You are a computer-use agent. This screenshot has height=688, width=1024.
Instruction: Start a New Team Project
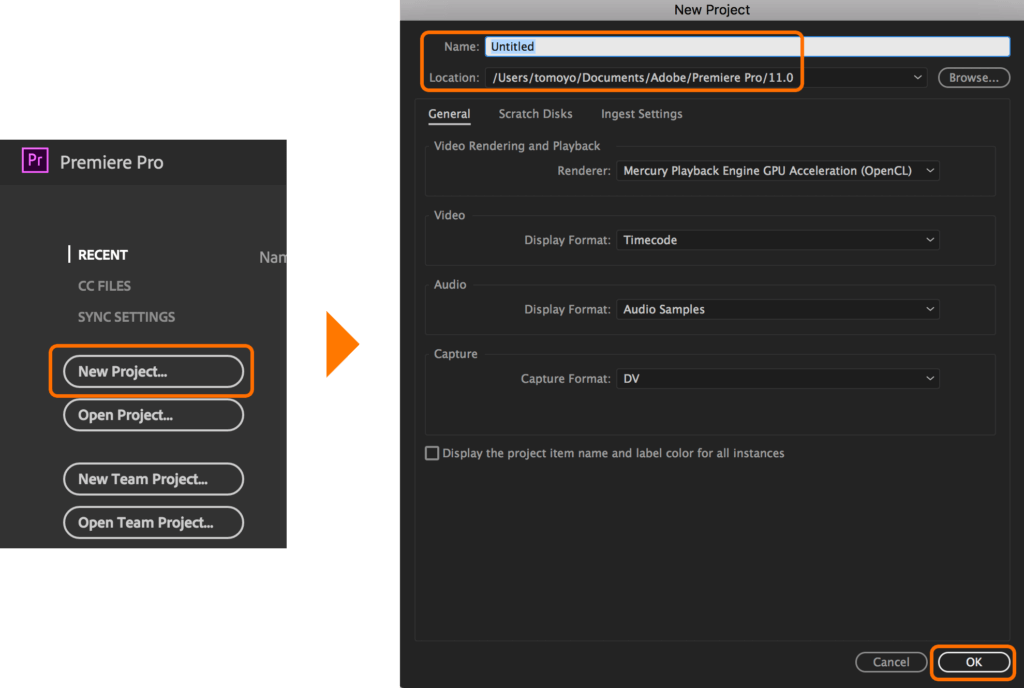(153, 479)
